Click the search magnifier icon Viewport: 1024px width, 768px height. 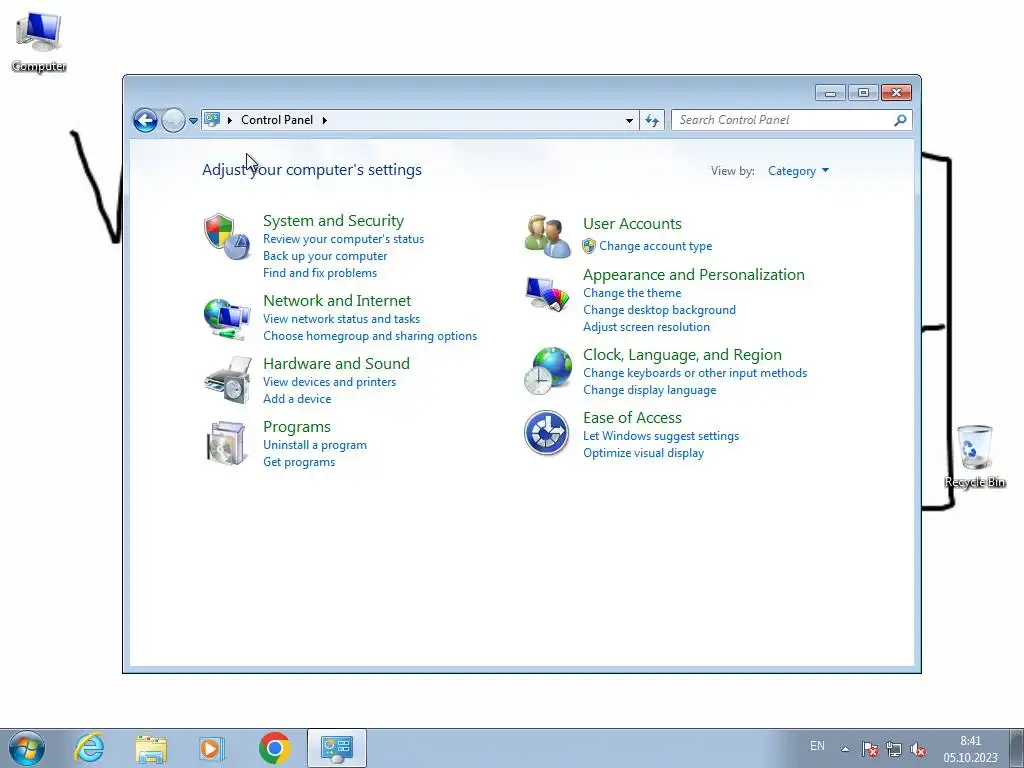(900, 120)
